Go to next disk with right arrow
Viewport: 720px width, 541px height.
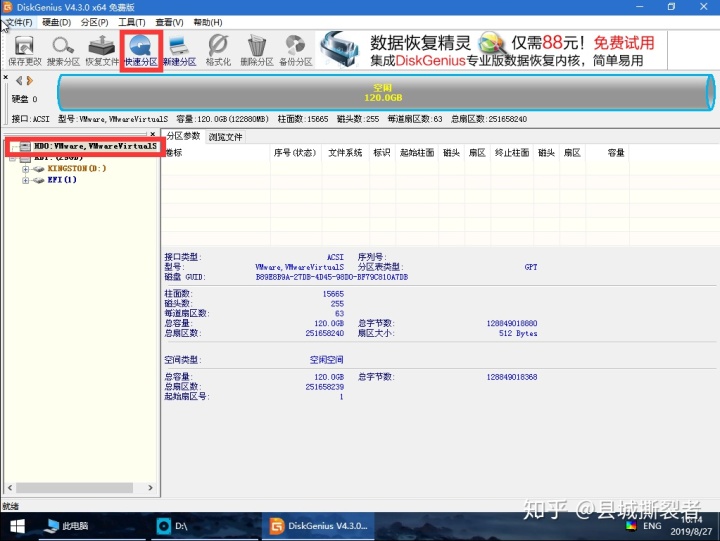point(30,81)
